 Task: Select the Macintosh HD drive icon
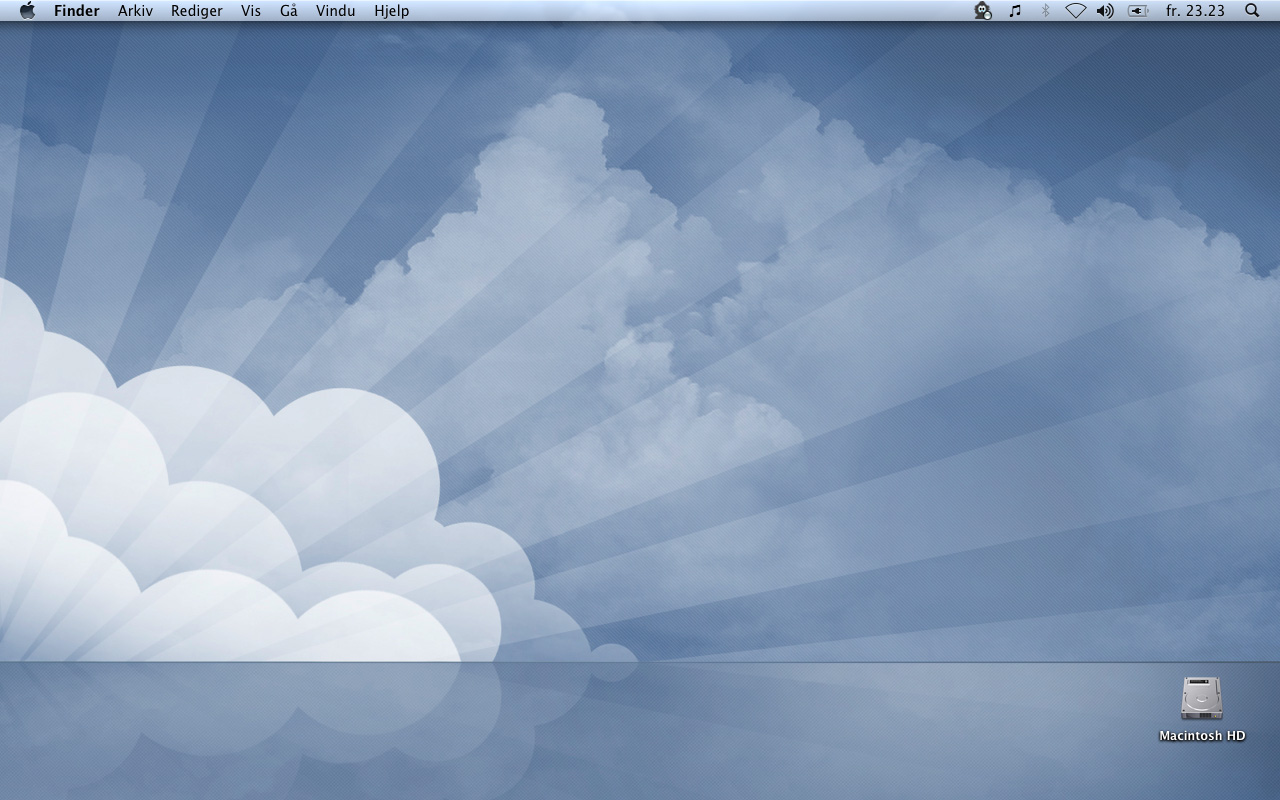(x=1202, y=698)
